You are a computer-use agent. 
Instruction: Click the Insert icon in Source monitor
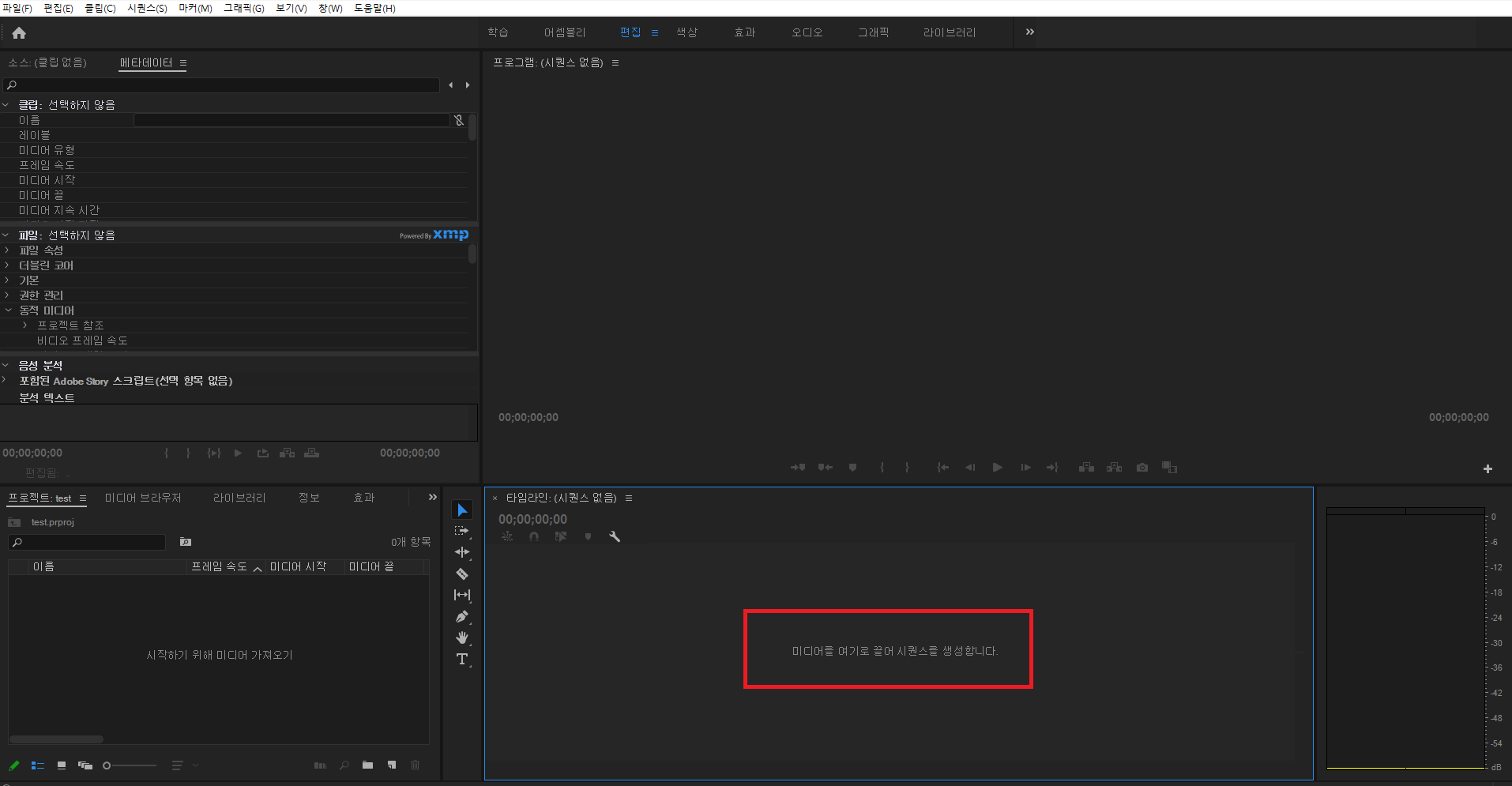tap(288, 453)
